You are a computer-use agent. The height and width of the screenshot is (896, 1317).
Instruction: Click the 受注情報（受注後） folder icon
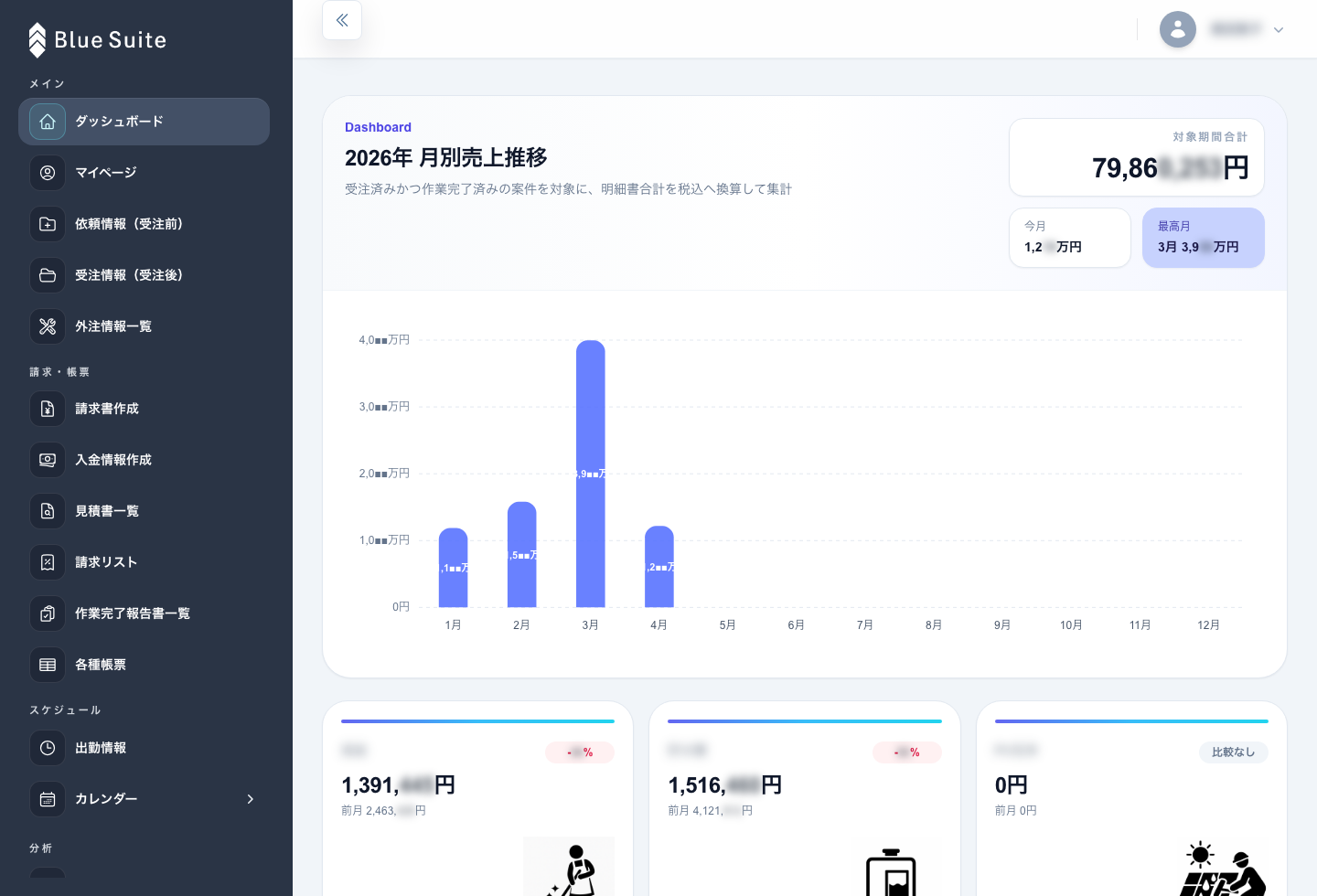coord(48,274)
